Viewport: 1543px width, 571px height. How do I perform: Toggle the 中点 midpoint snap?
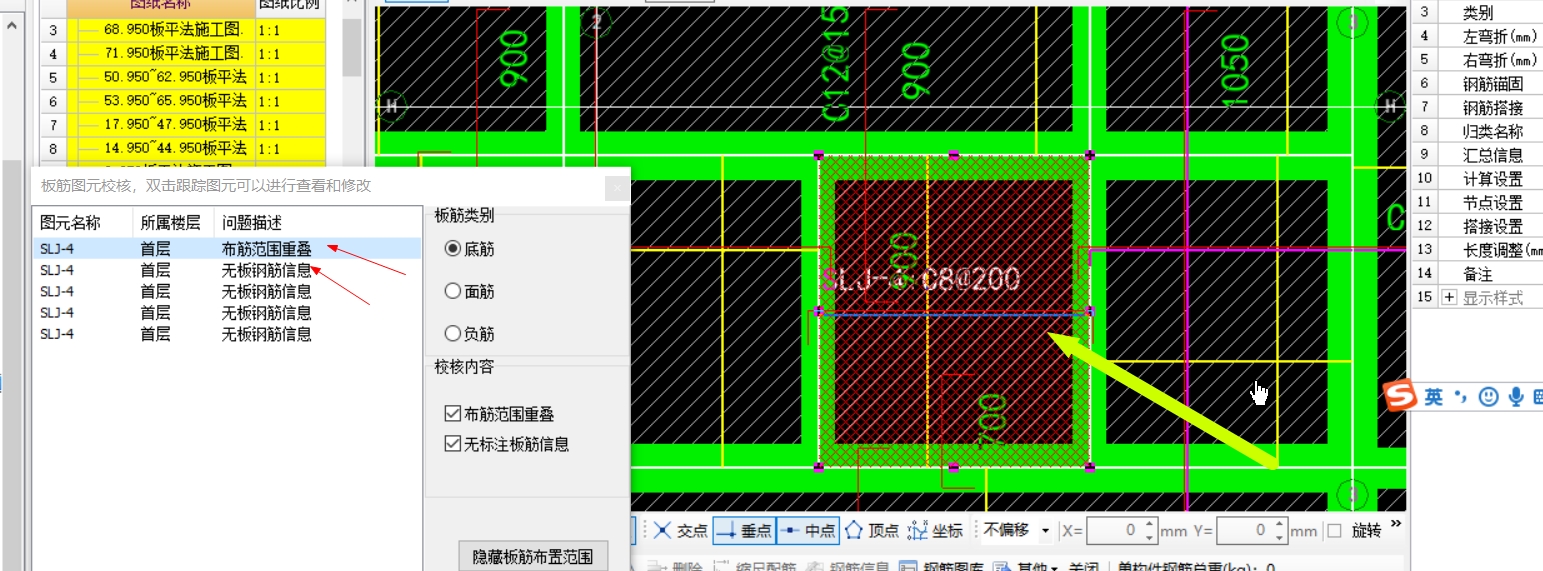[x=807, y=531]
